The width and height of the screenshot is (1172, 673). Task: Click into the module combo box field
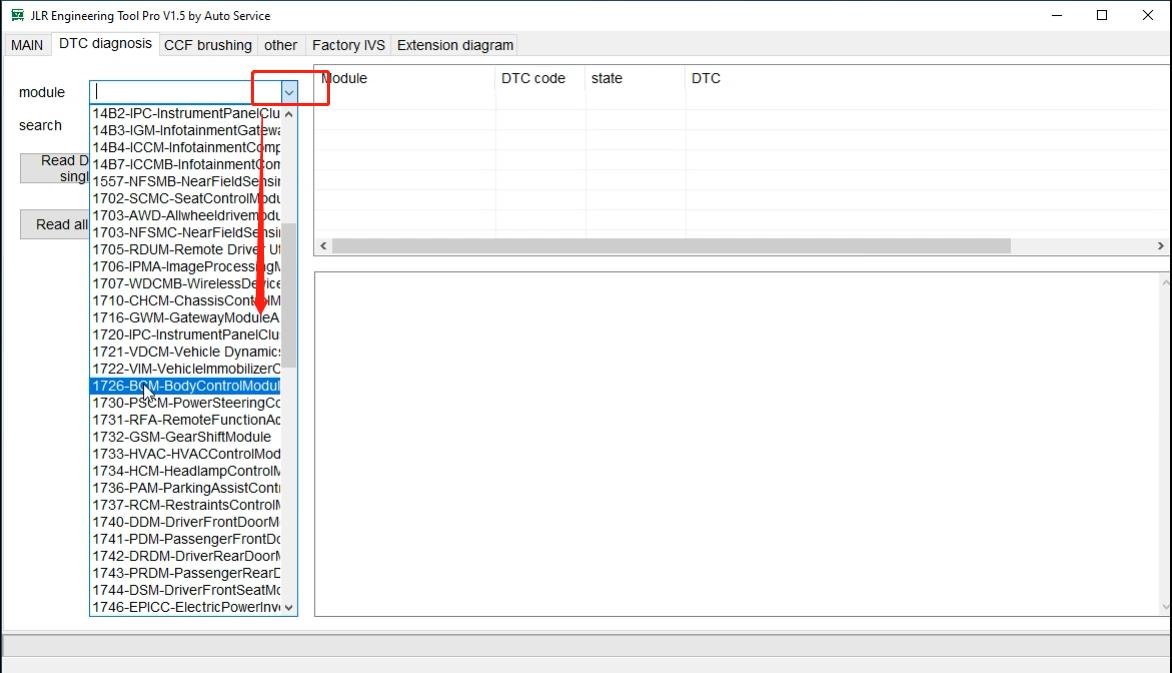click(x=185, y=92)
